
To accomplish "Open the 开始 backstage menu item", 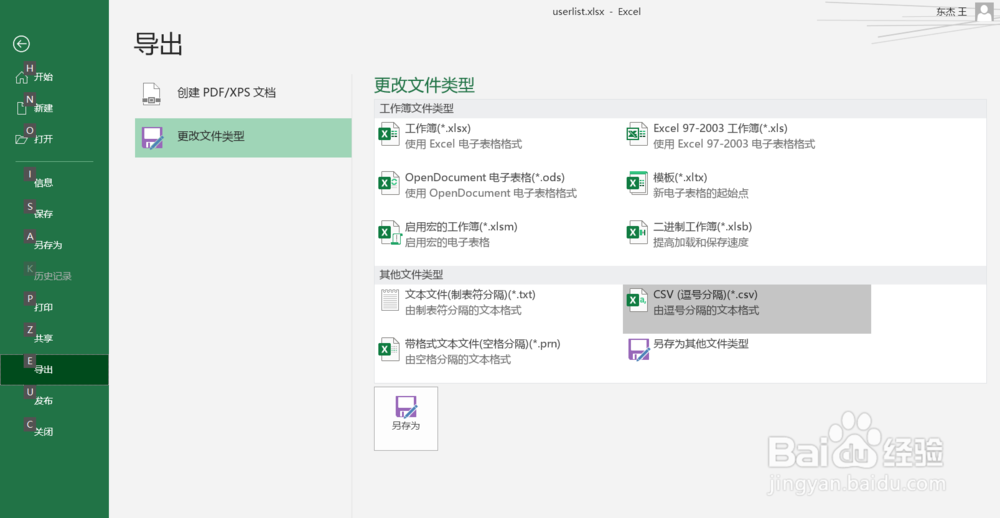I will point(54,77).
